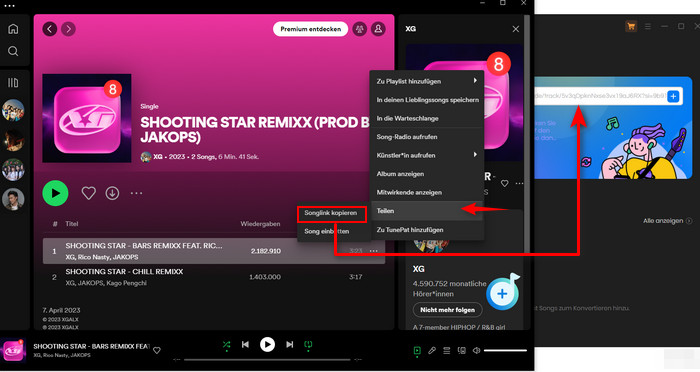Sort by the Titel column header
The width and height of the screenshot is (700, 372).
pos(71,224)
